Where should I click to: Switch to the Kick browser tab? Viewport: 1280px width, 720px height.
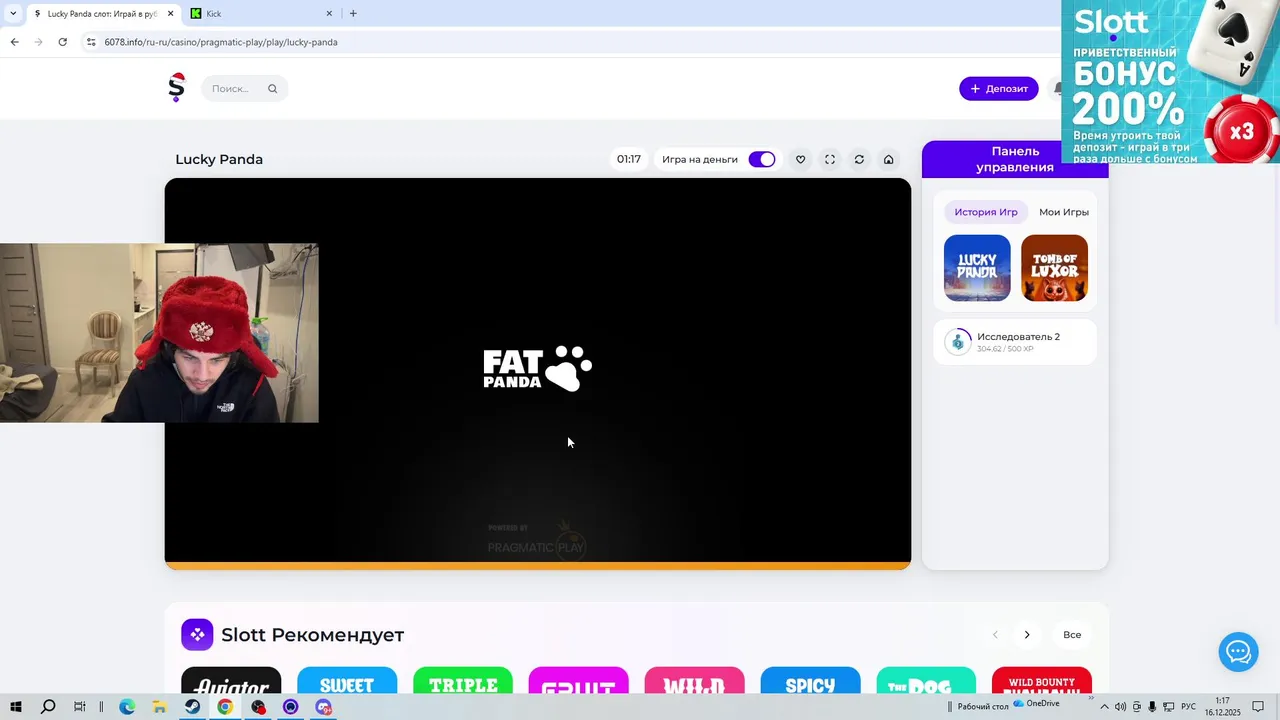tap(260, 14)
